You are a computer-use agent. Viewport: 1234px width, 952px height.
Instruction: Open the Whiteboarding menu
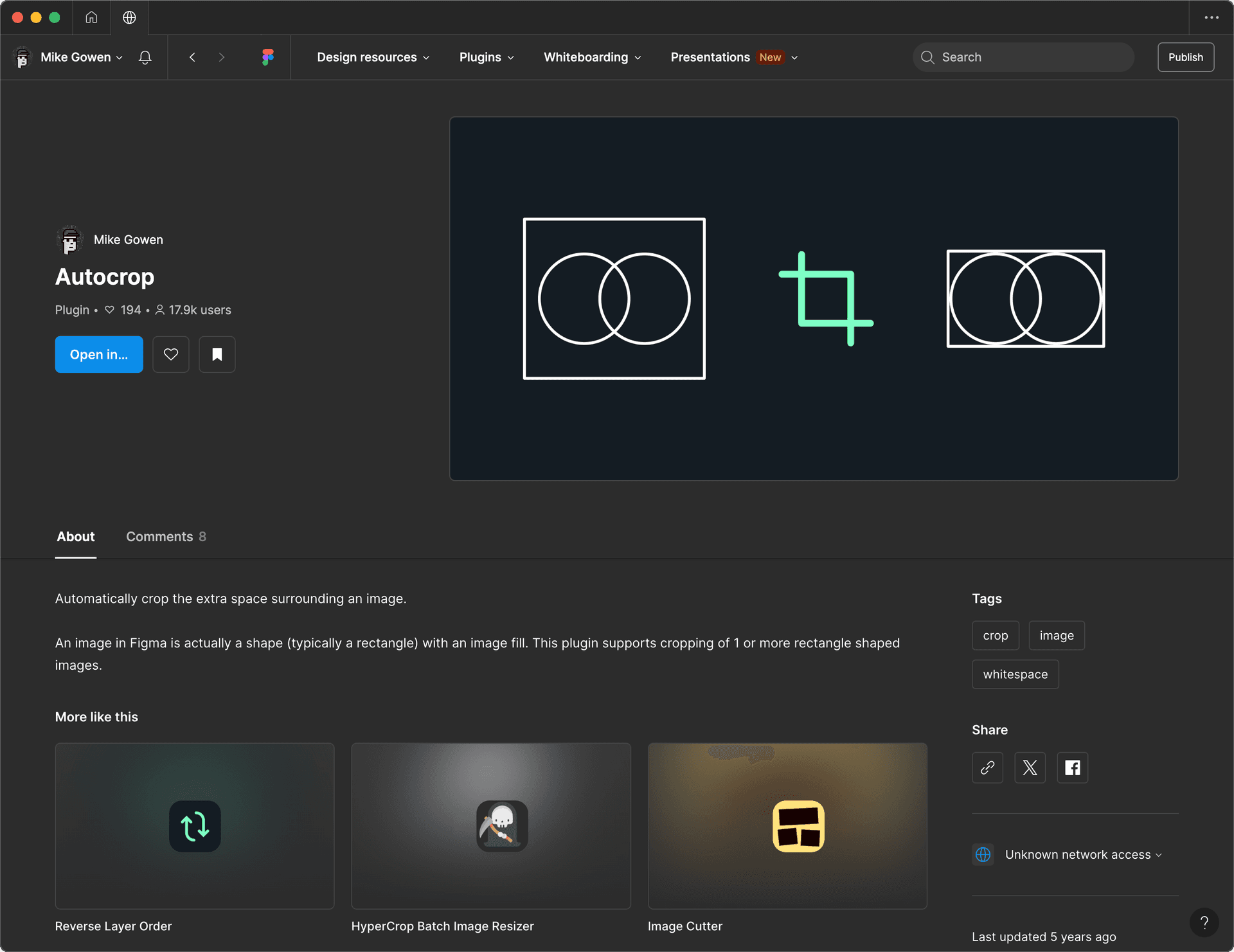593,57
